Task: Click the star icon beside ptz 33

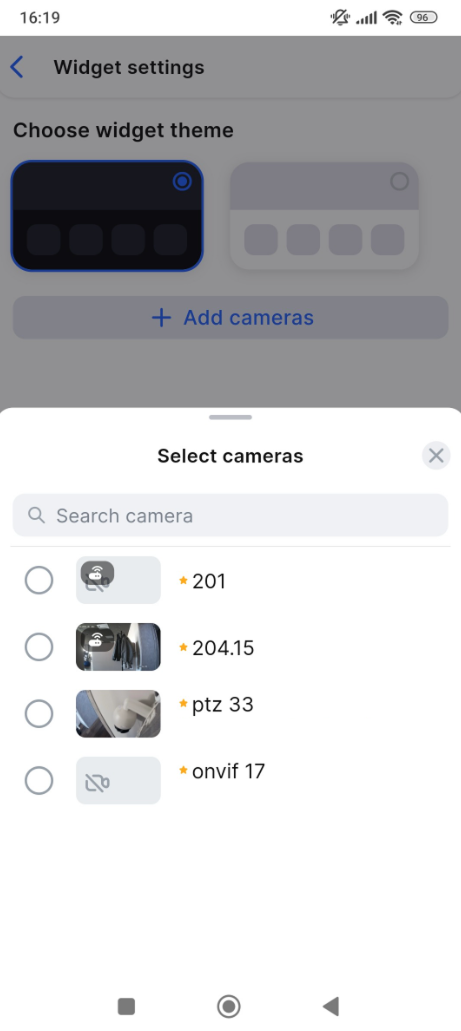Action: (183, 703)
